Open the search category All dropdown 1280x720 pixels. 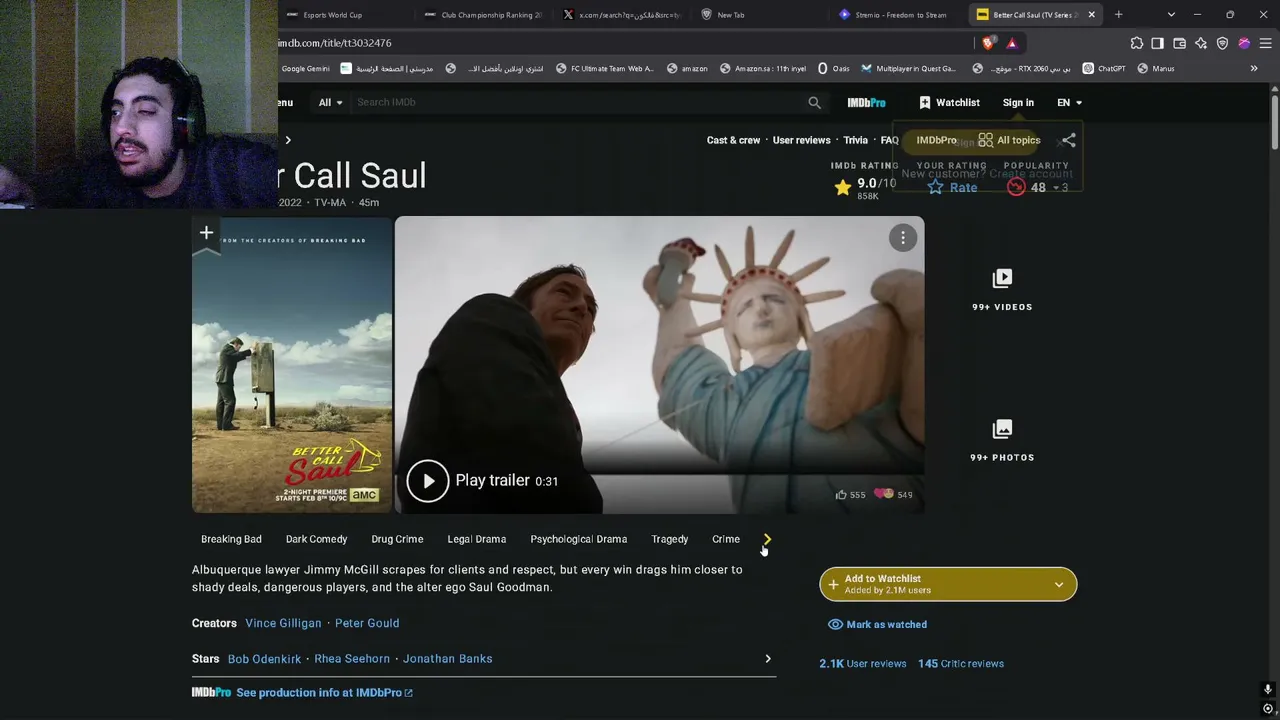tap(330, 102)
